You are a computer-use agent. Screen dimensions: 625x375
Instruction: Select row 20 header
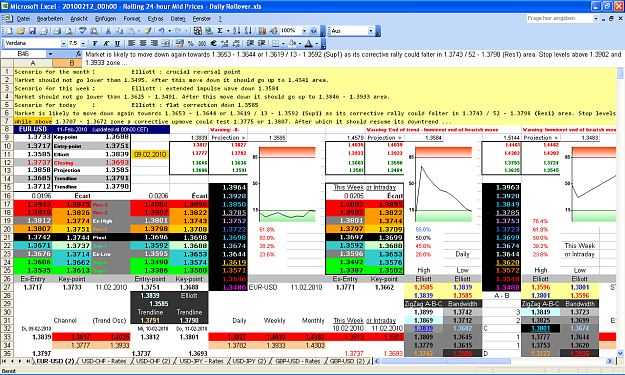pos(7,229)
